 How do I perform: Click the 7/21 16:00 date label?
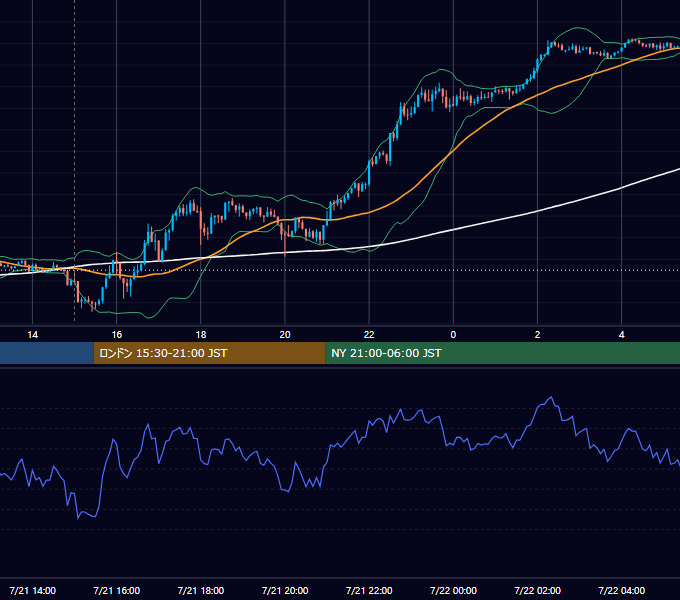117,590
